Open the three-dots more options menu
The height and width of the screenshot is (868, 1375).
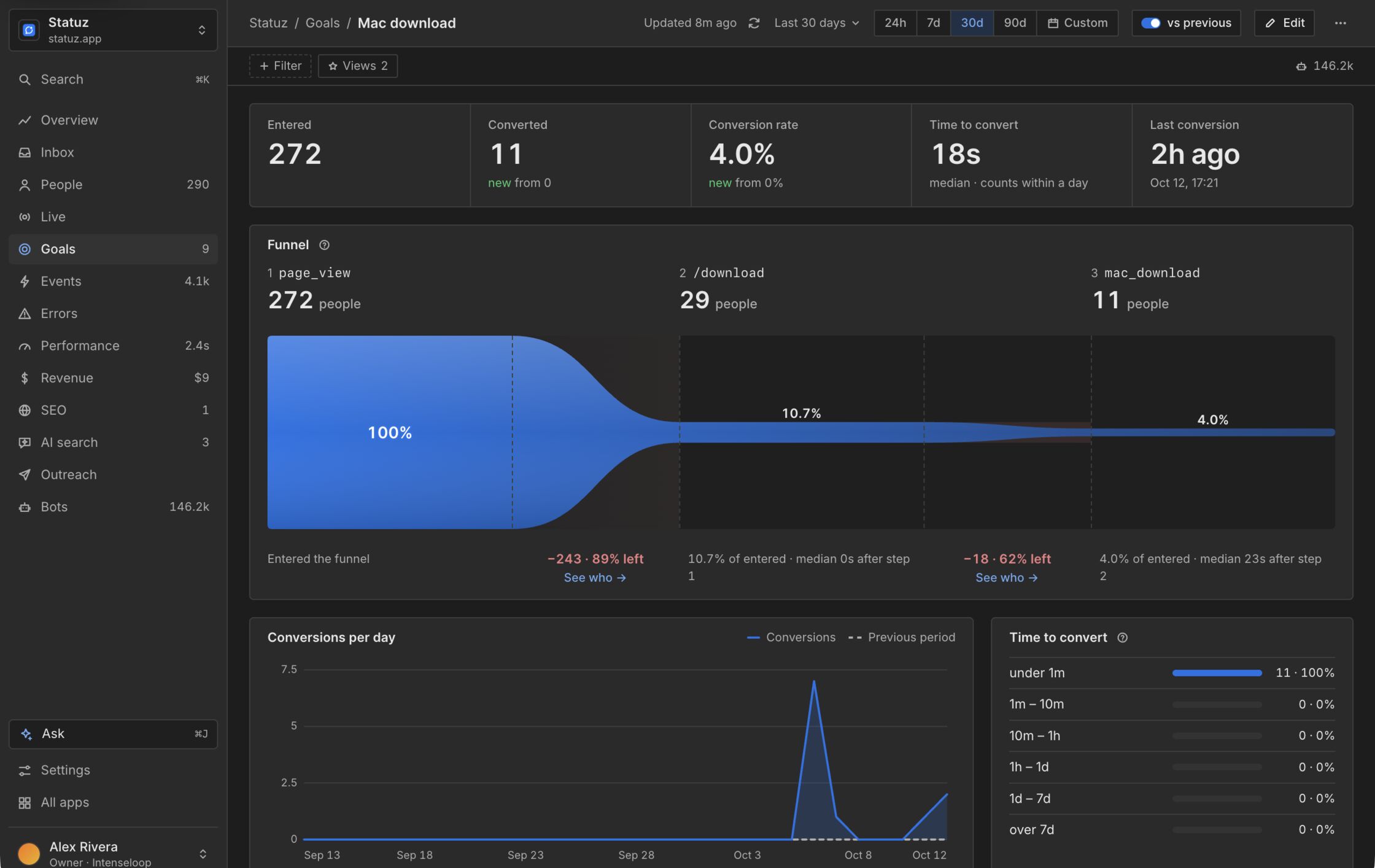[x=1340, y=23]
